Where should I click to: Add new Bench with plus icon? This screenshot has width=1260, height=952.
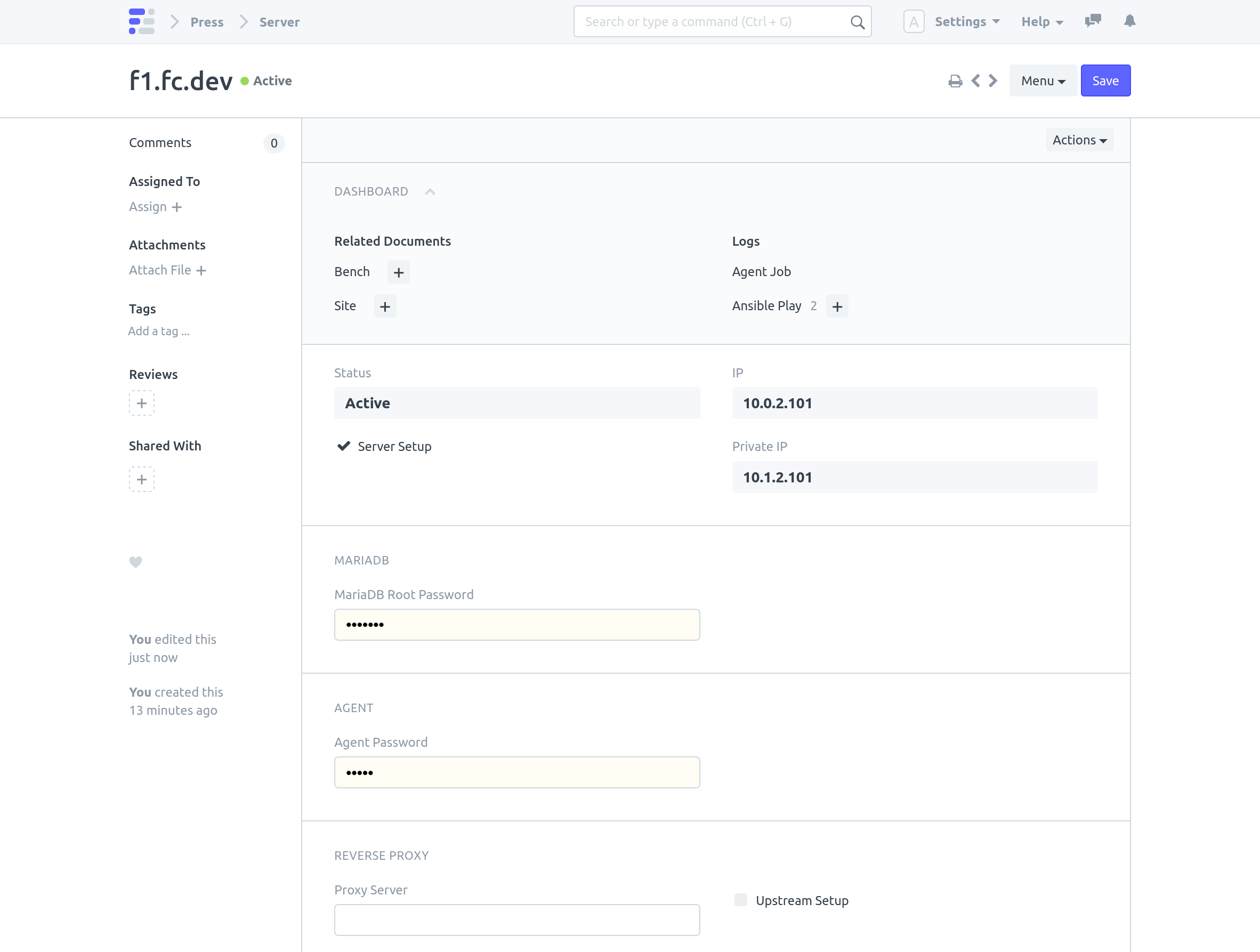(x=398, y=272)
